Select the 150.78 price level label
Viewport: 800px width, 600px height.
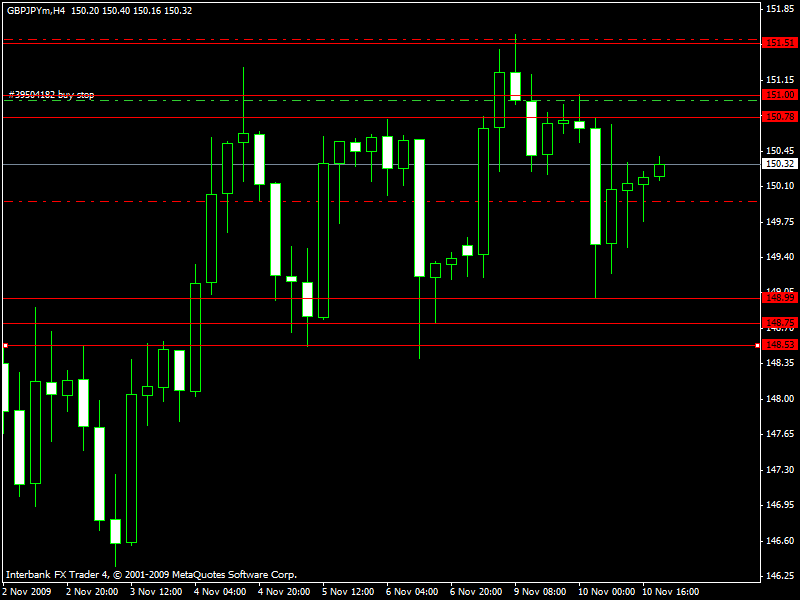[x=779, y=117]
